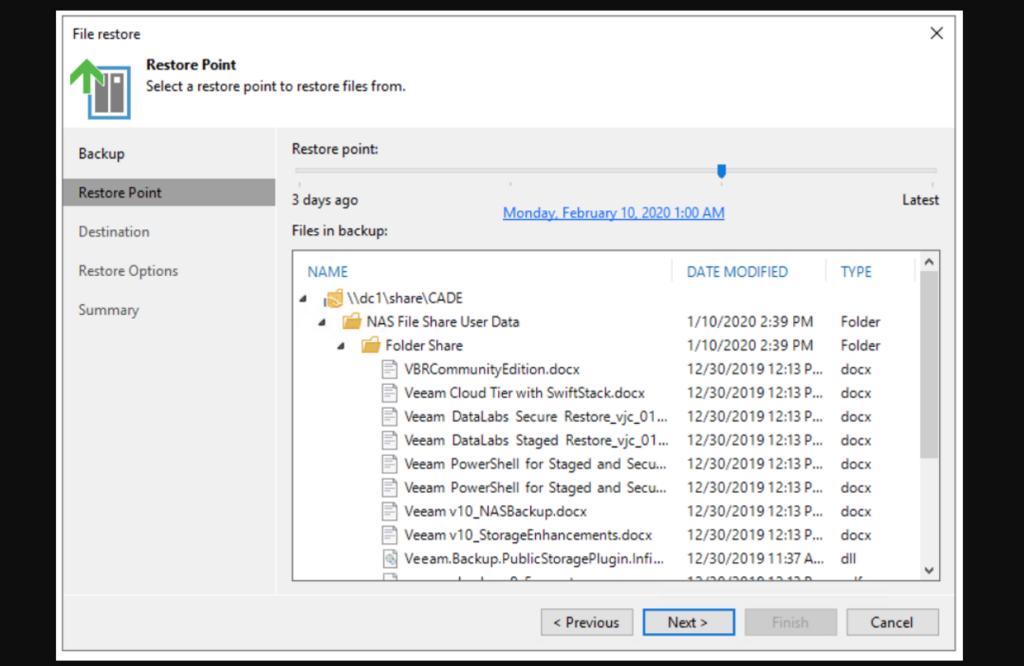This screenshot has width=1024, height=666.
Task: Click the file icon for Veeam Cloud Tier with SwiftStack.docx
Action: 389,393
